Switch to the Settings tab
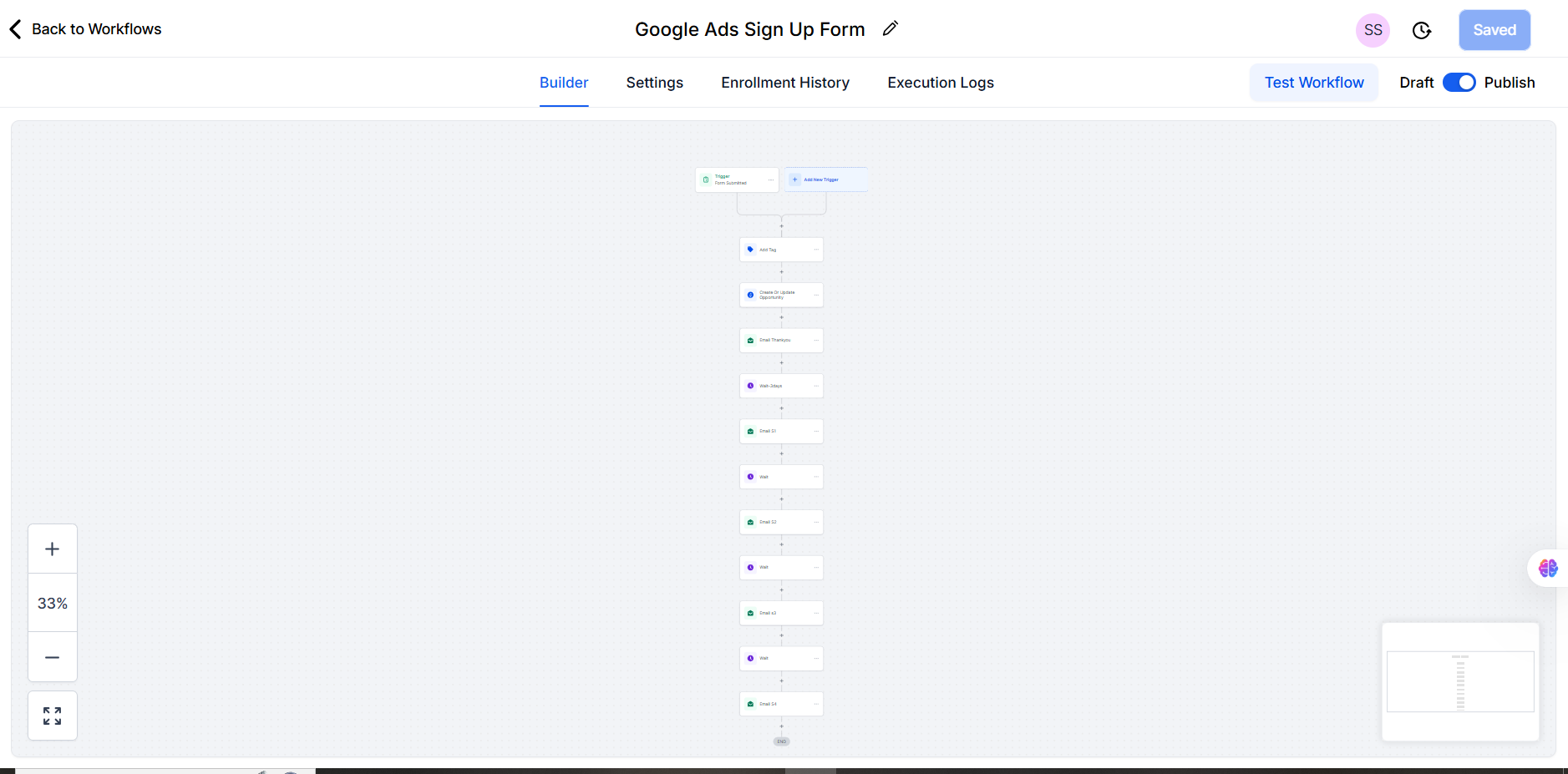Image resolution: width=1568 pixels, height=774 pixels. [654, 83]
